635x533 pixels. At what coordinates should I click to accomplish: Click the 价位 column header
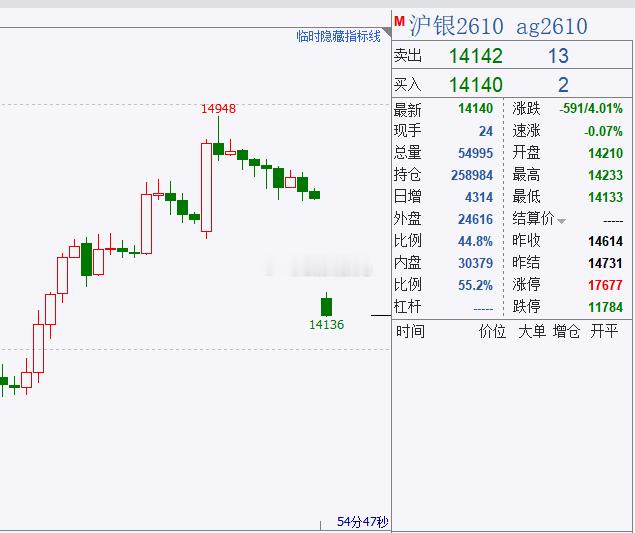click(x=492, y=331)
